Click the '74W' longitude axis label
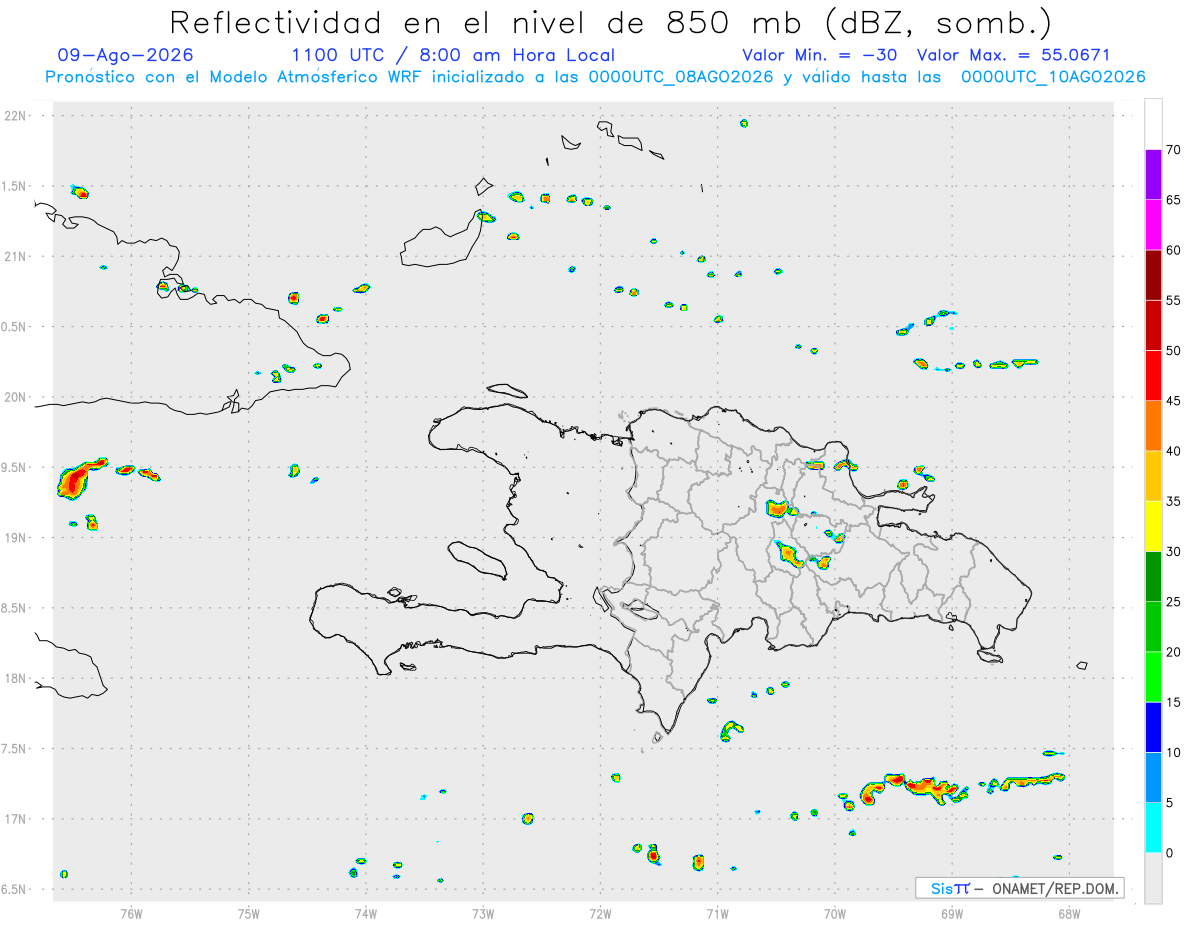This screenshot has width=1200, height=927. point(366,912)
